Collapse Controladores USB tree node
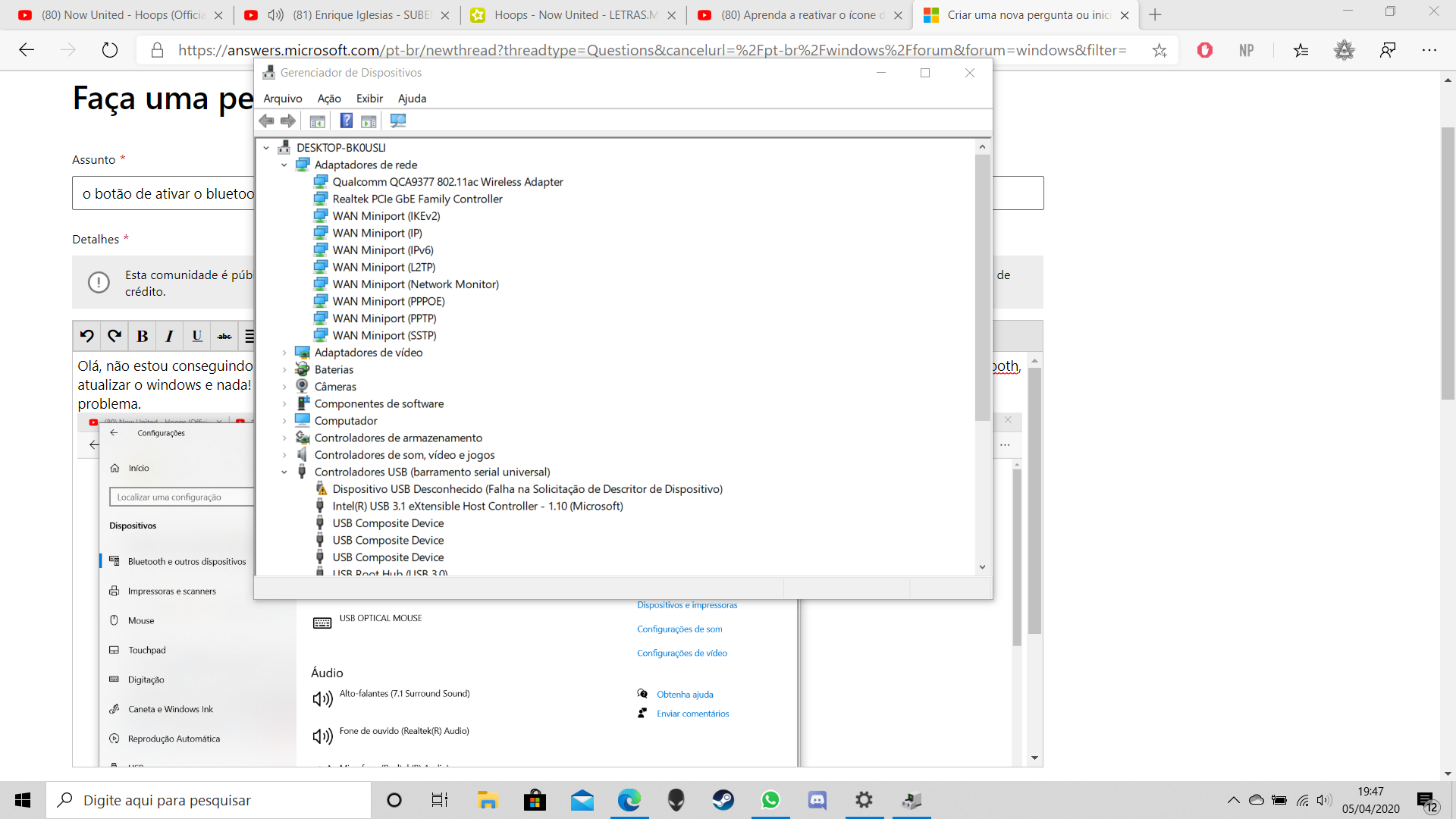The width and height of the screenshot is (1456, 819). pos(284,472)
